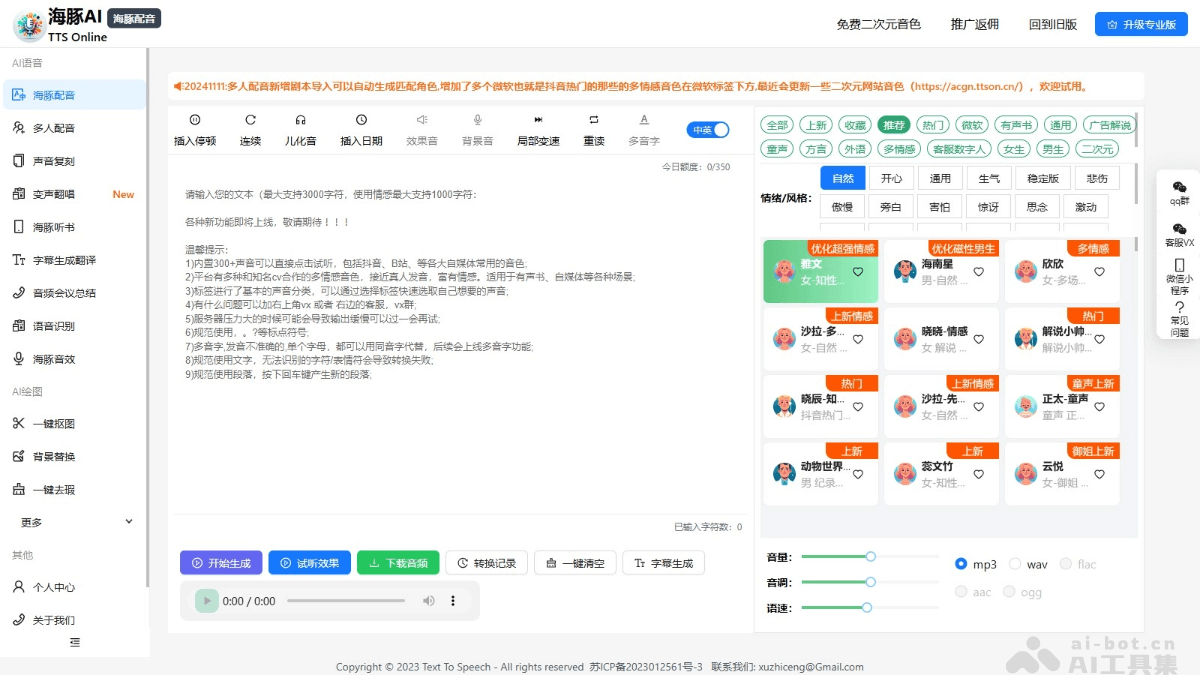Click the 升级专业版 link
This screenshot has width=1200, height=675.
[x=1140, y=24]
